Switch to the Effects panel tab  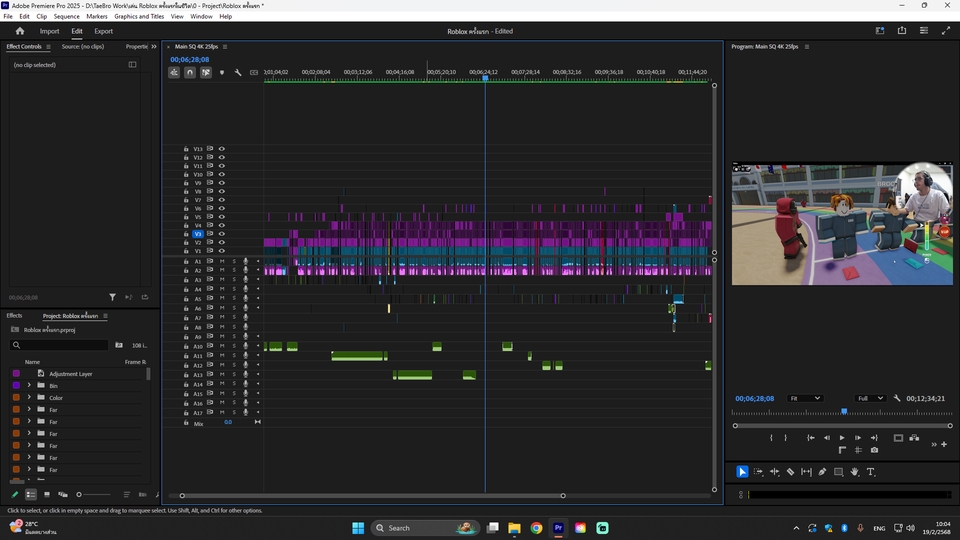pyautogui.click(x=14, y=316)
